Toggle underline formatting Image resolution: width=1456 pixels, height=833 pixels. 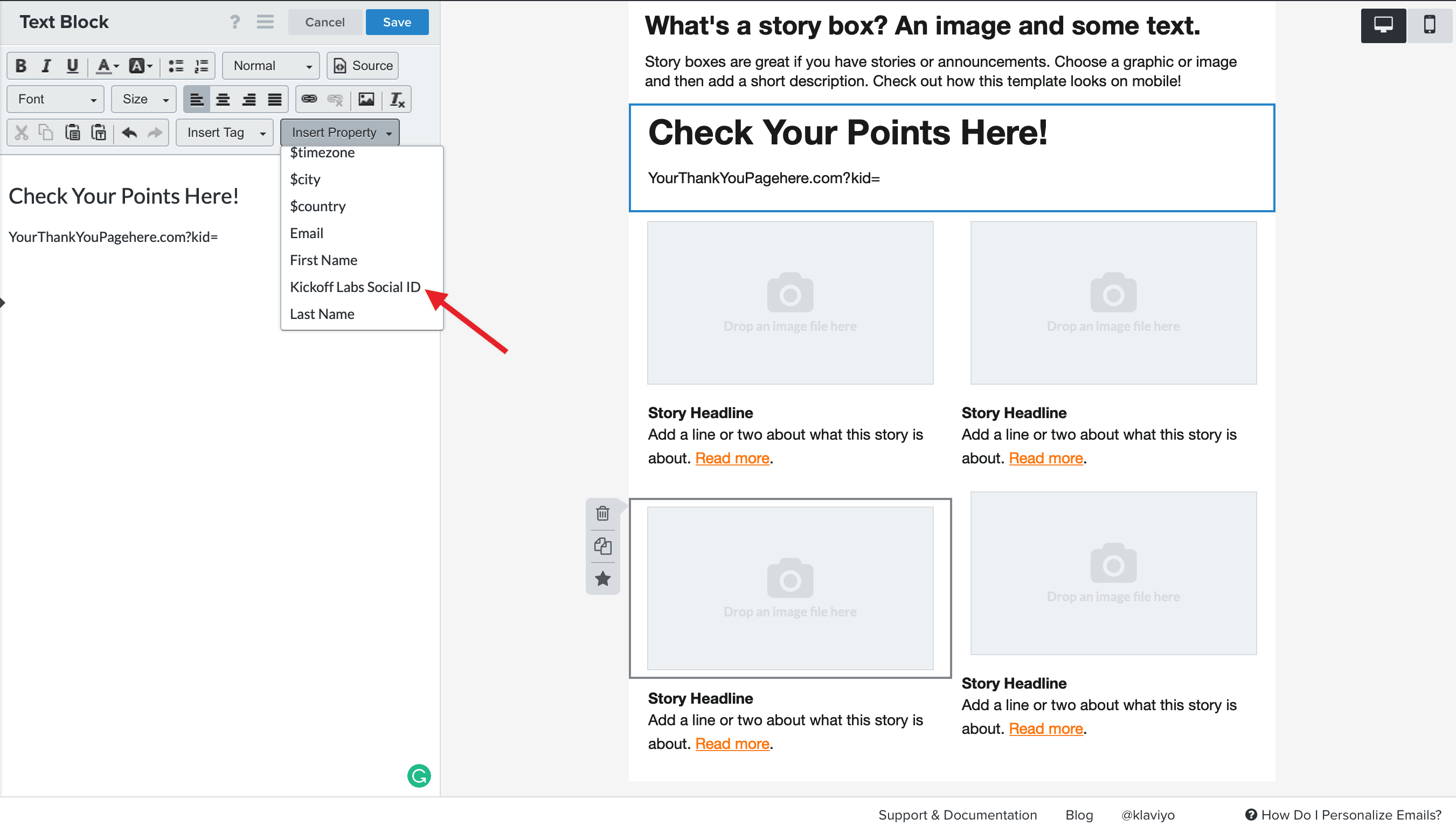pos(72,66)
